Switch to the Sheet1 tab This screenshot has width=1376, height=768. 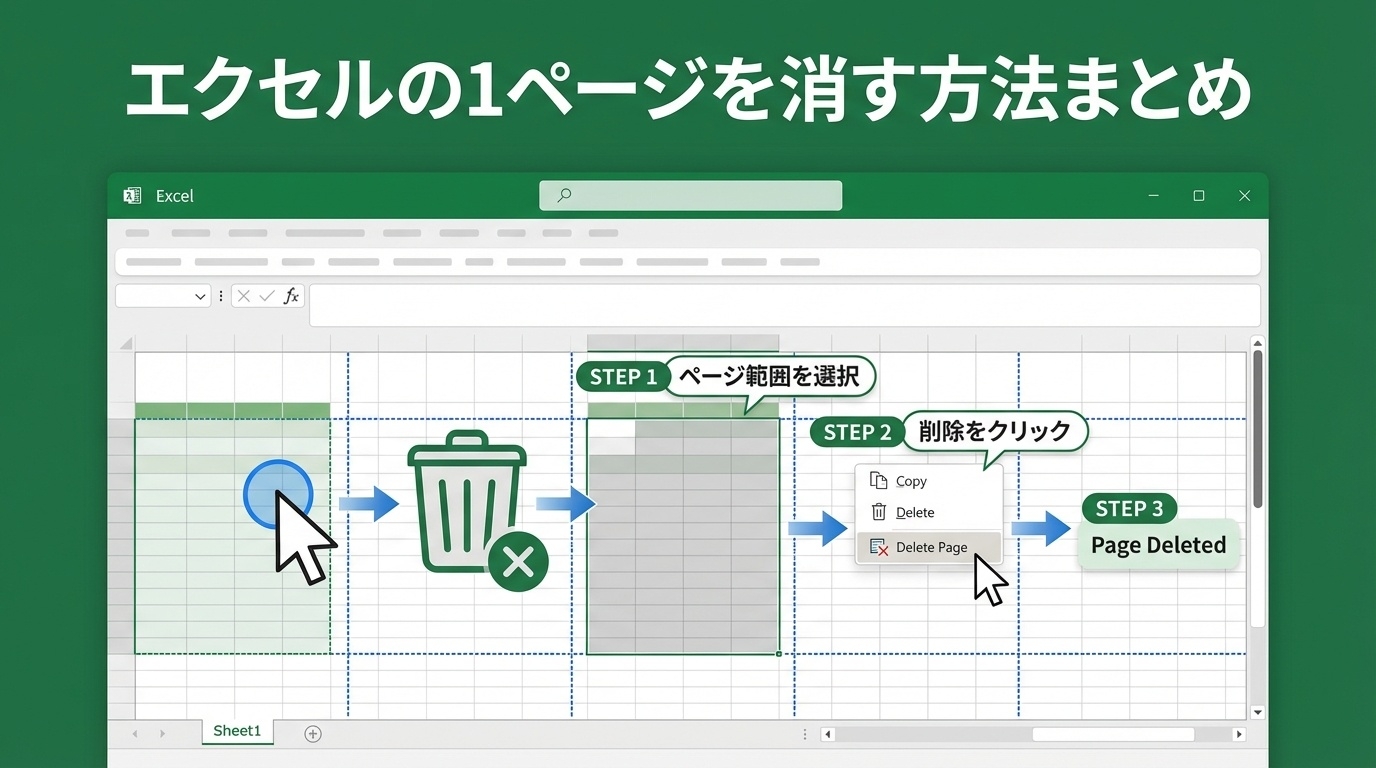click(237, 731)
